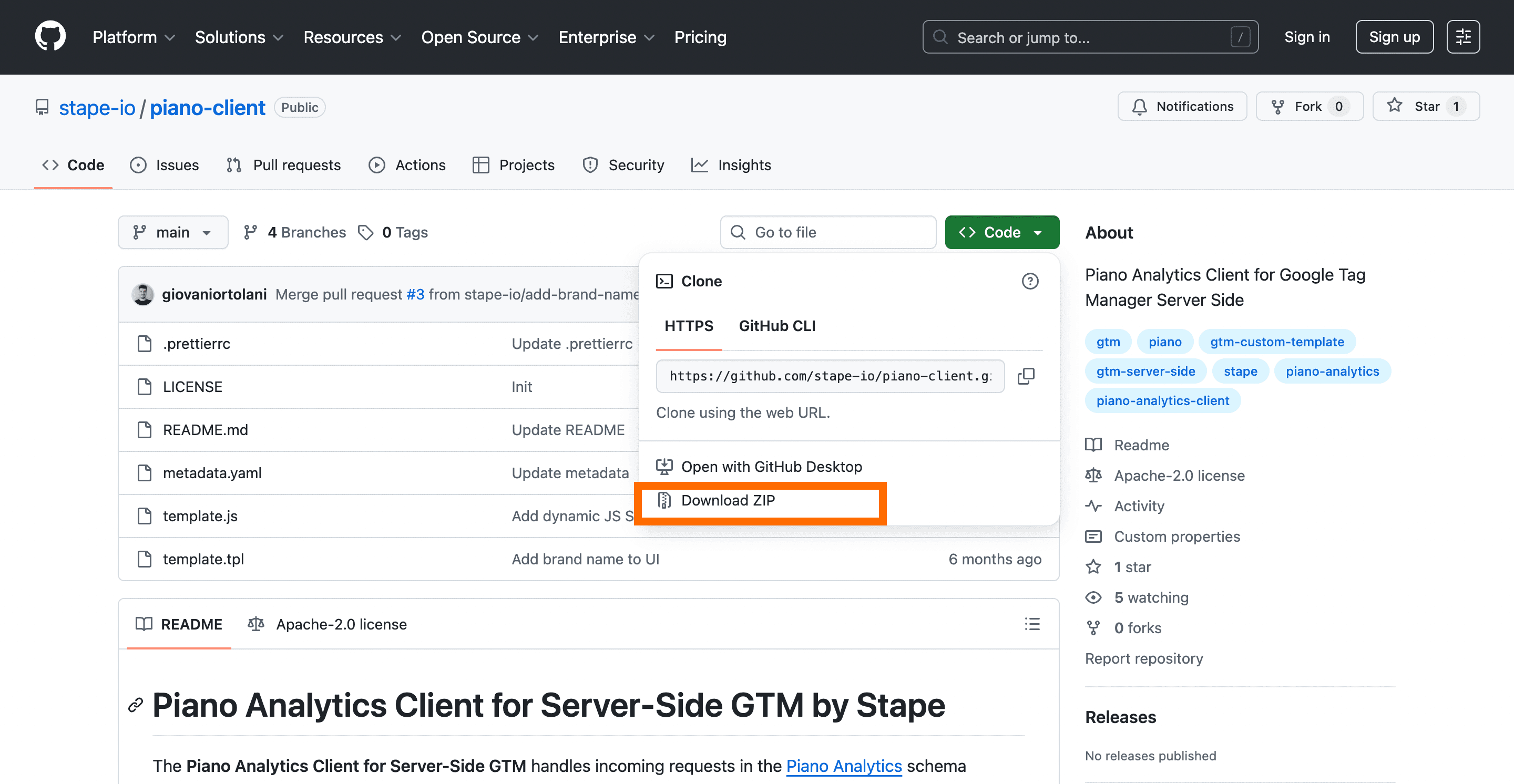Click the question mark help icon in Clone dialog
The width and height of the screenshot is (1514, 784).
(1030, 281)
